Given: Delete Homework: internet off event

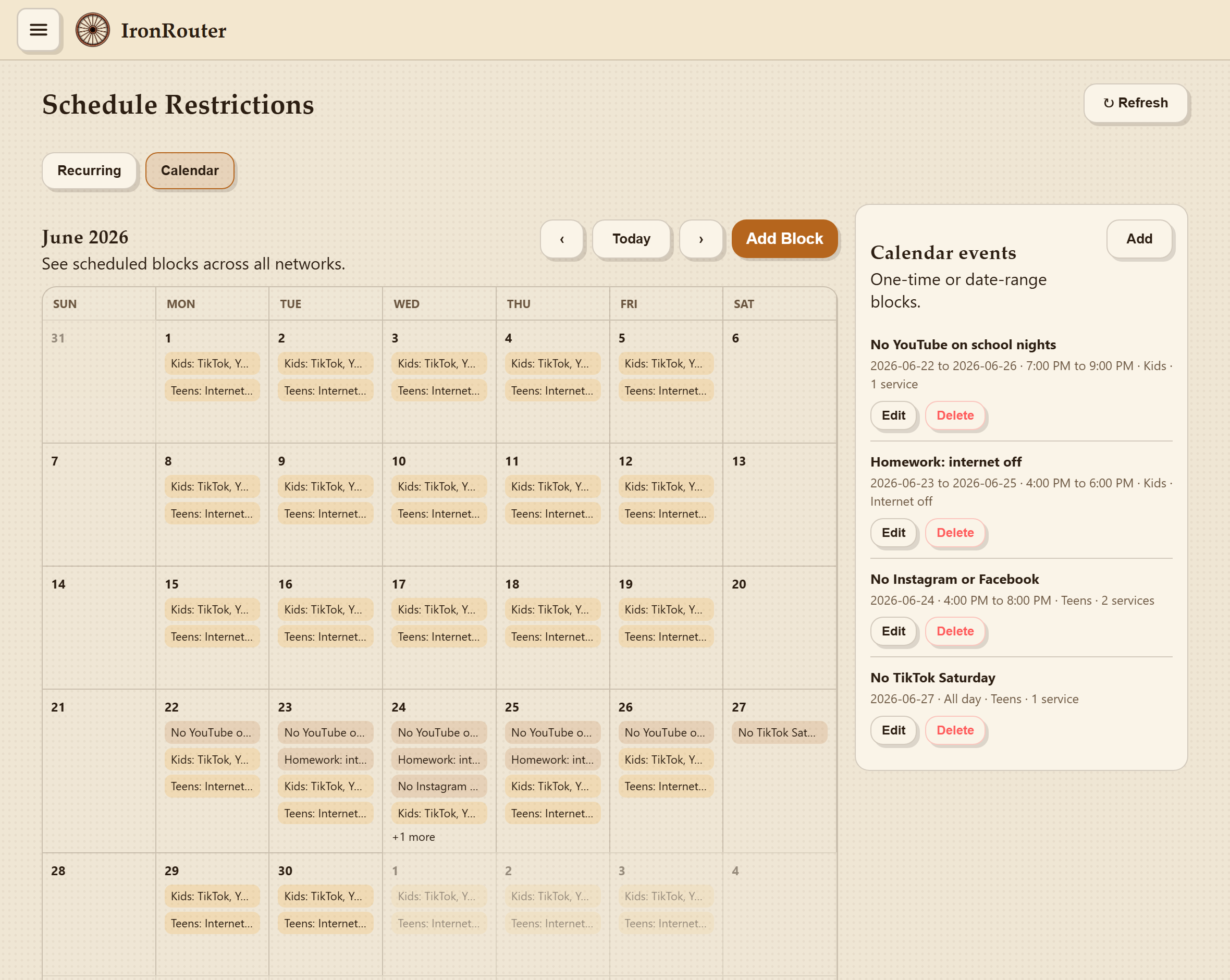Looking at the screenshot, I should pos(955,533).
